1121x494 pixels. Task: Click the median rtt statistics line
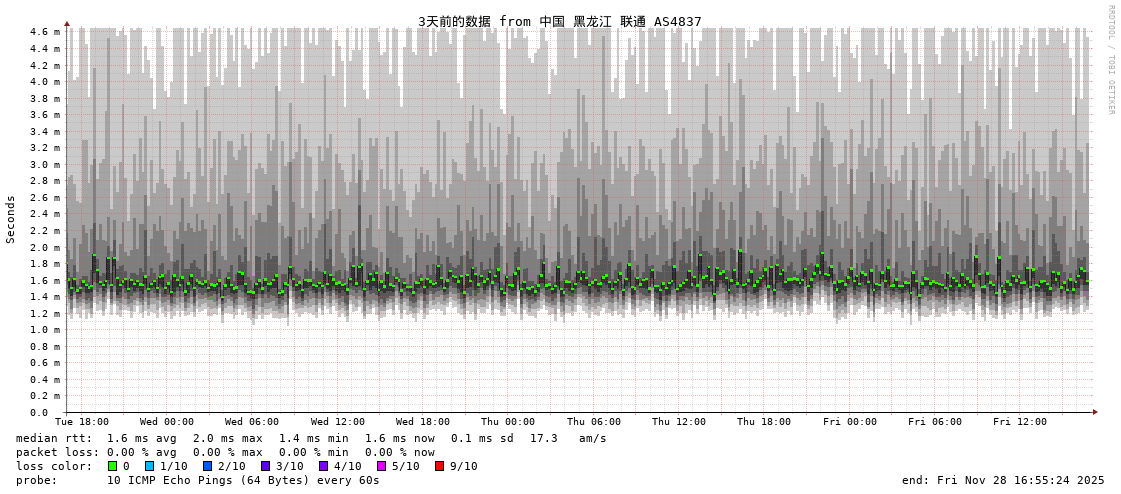point(311,438)
